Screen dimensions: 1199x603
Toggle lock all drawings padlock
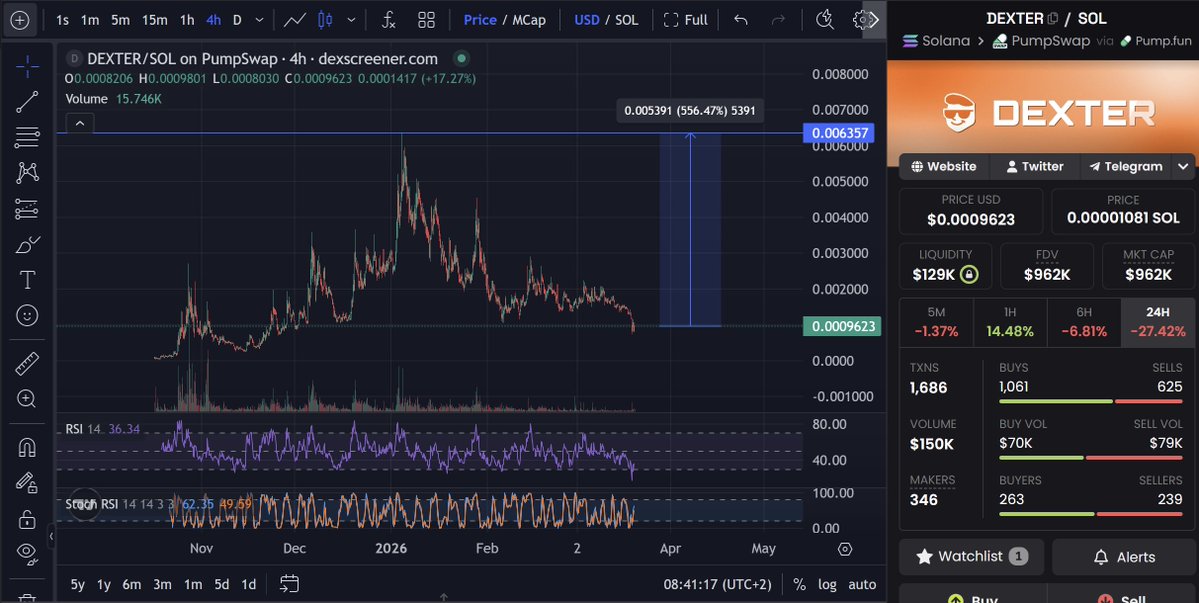[27, 518]
